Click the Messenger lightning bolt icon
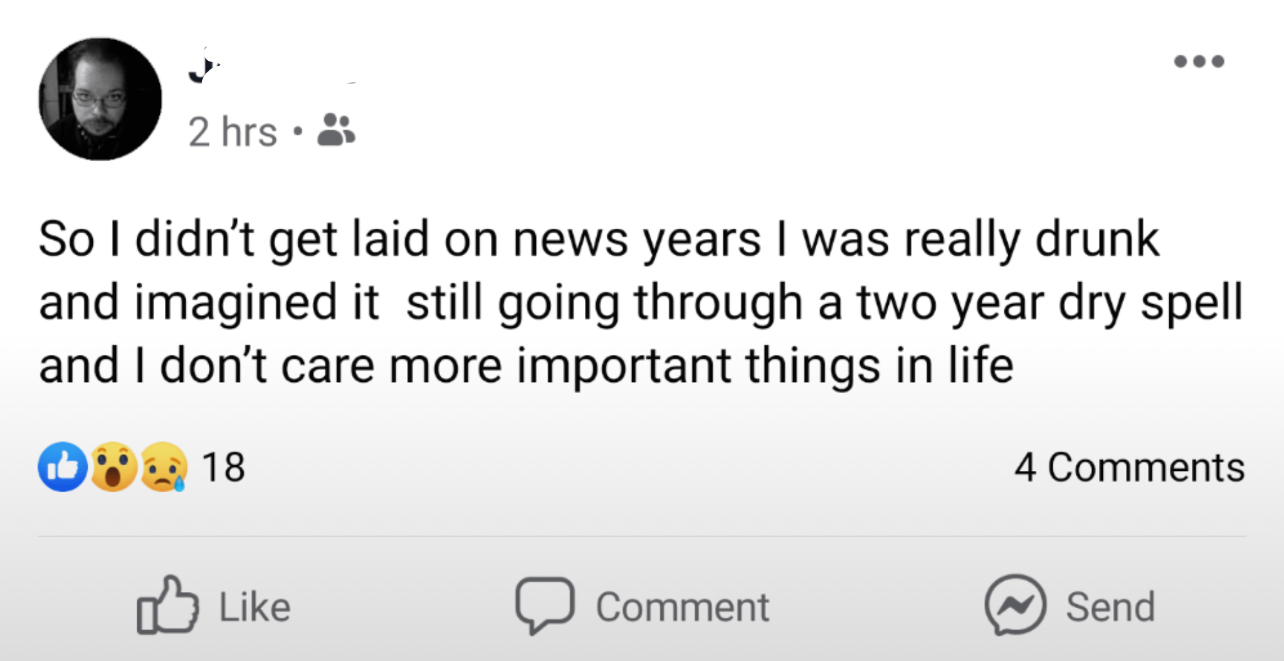This screenshot has width=1284, height=661. tap(1013, 606)
